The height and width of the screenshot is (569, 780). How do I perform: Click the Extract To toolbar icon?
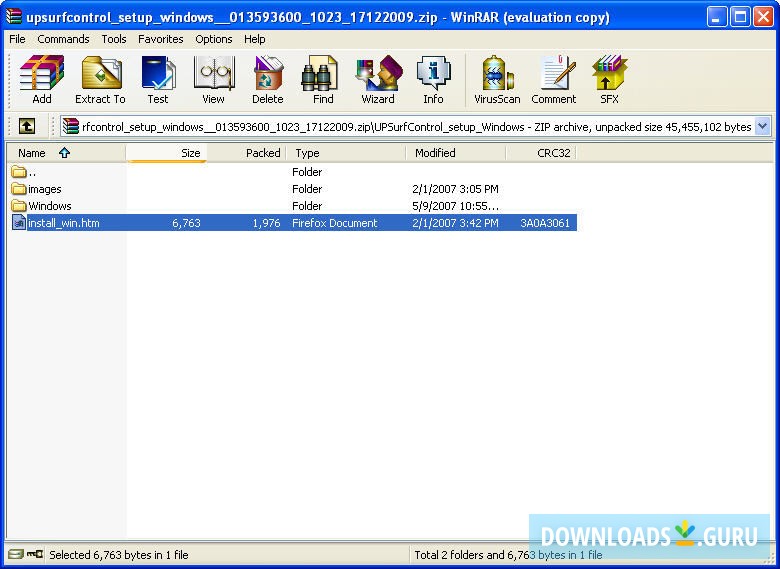click(x=100, y=79)
